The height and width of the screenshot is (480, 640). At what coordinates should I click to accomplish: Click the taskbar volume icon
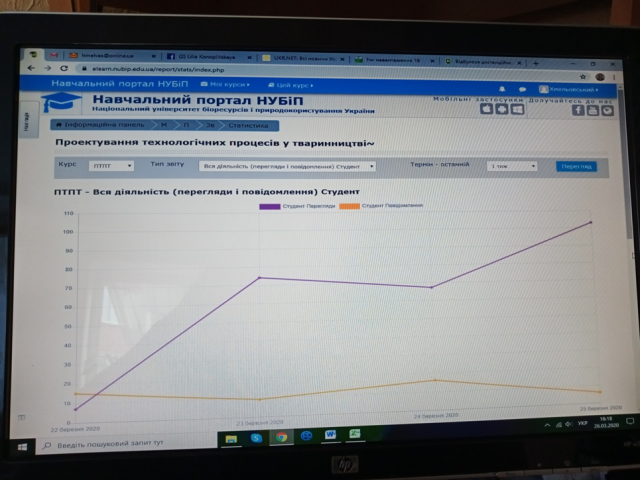(569, 424)
